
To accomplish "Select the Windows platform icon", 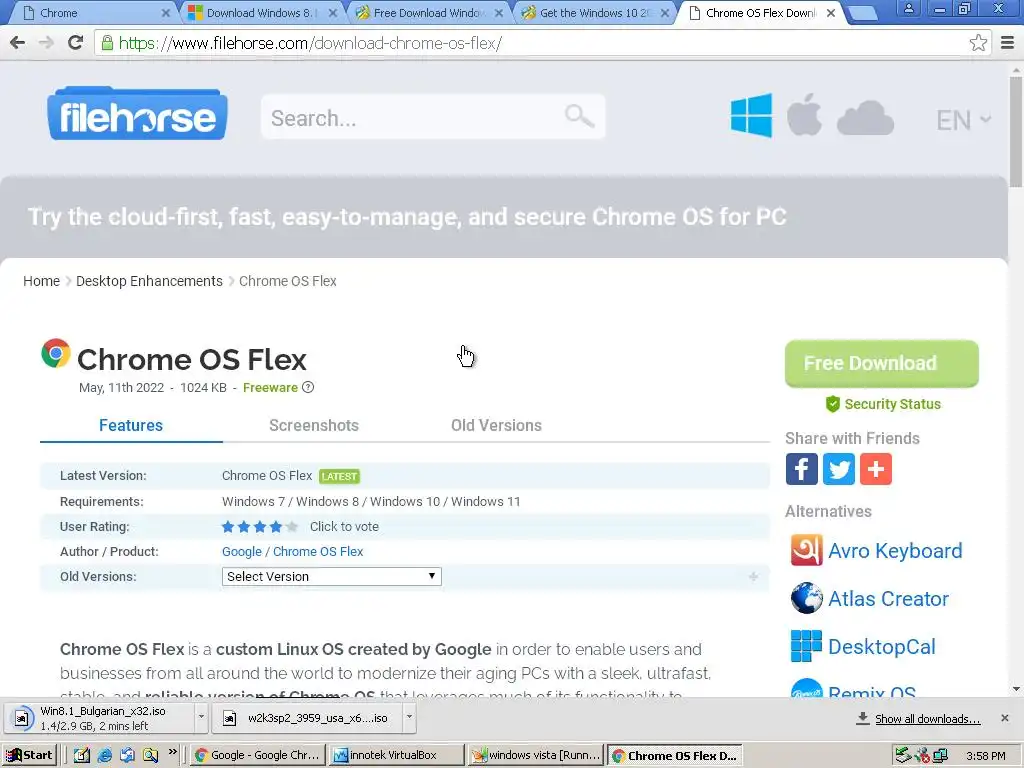I will (x=751, y=116).
